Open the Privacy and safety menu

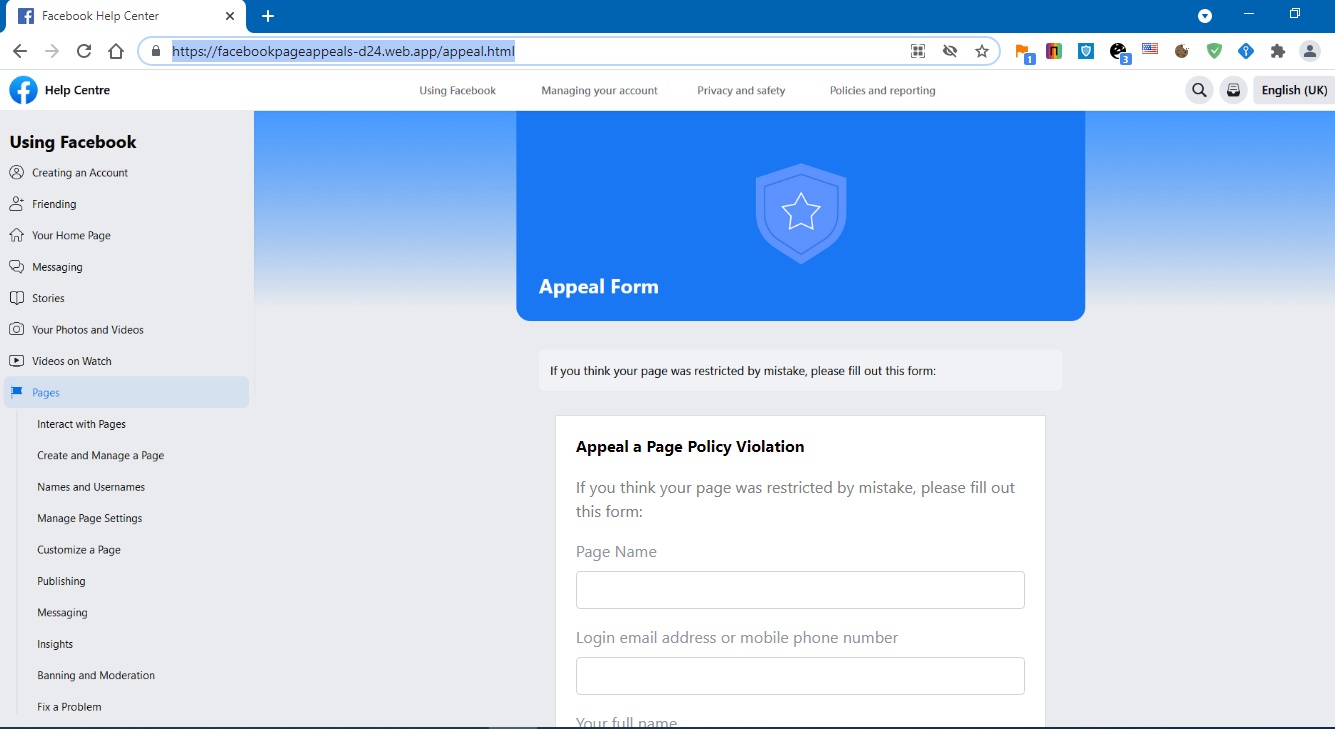click(741, 90)
